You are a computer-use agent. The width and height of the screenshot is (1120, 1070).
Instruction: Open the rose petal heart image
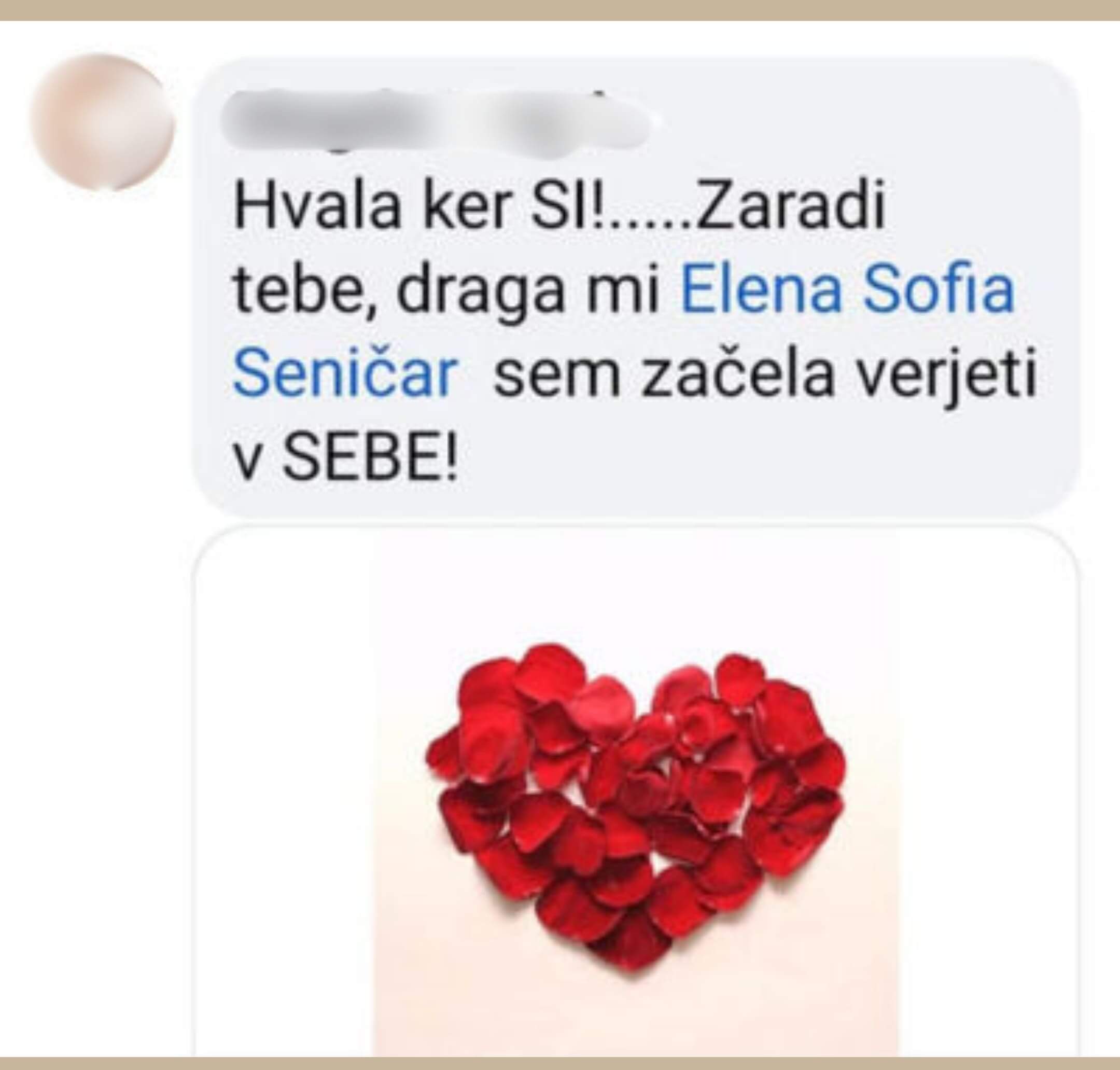(x=635, y=793)
